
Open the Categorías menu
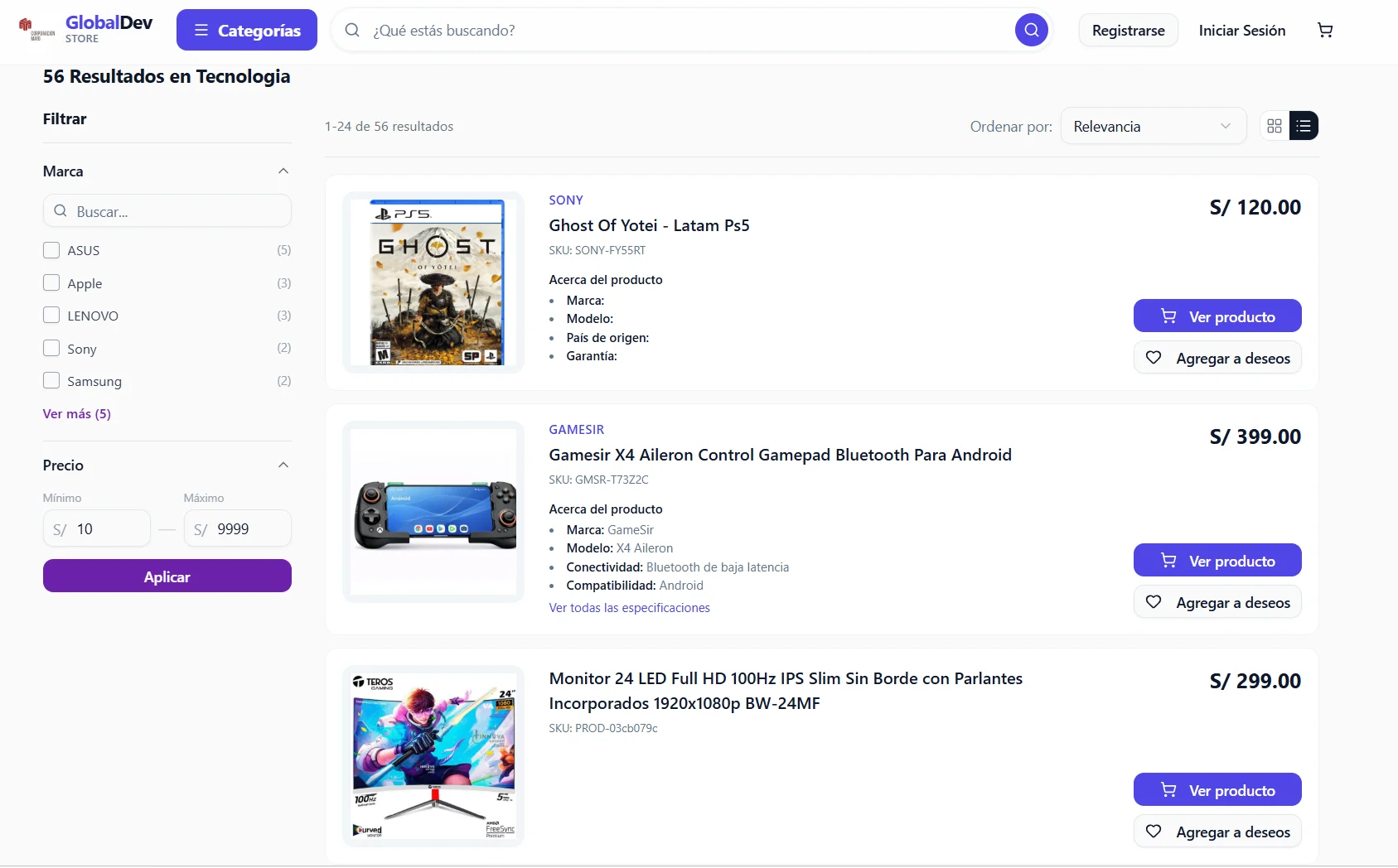point(246,30)
